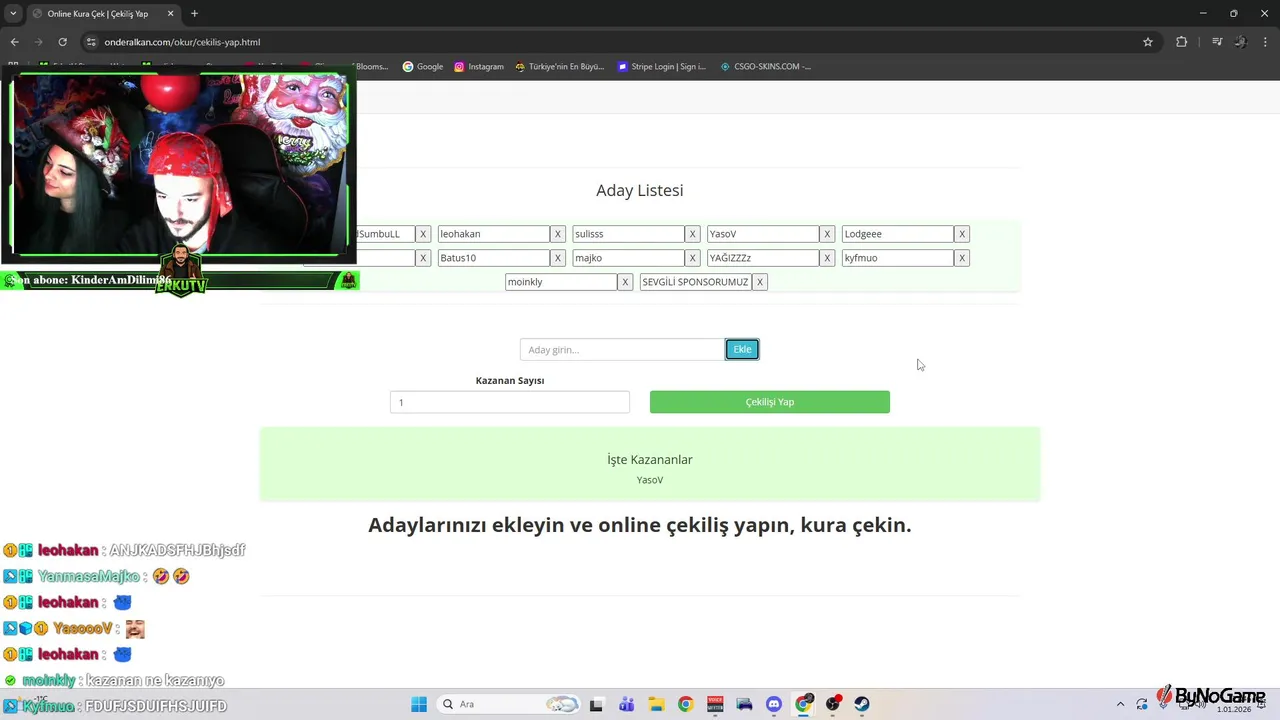
Task: Remove YAĞIZZZz from the candidate list
Action: pyautogui.click(x=827, y=258)
